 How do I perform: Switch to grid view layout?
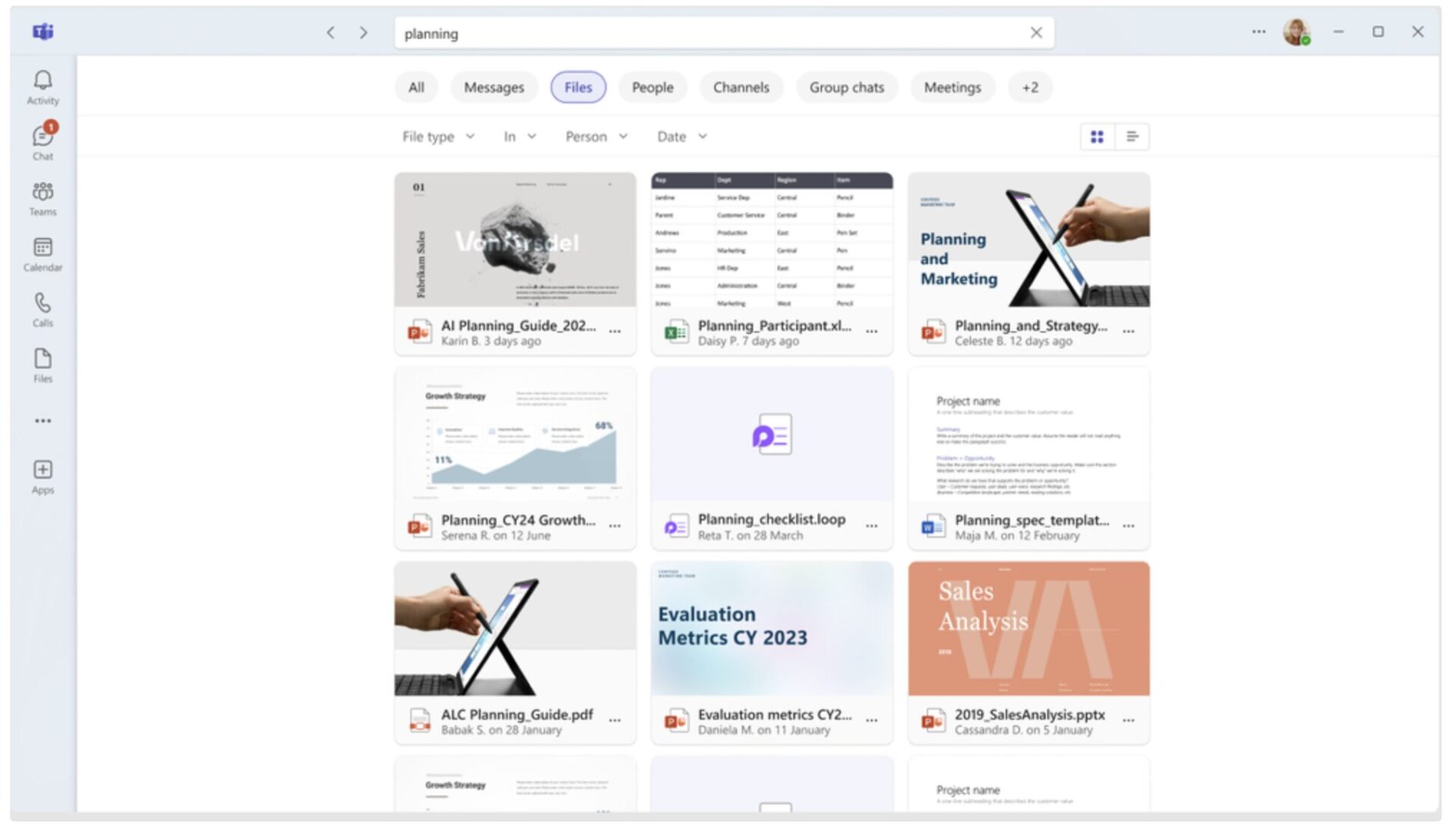[1097, 136]
